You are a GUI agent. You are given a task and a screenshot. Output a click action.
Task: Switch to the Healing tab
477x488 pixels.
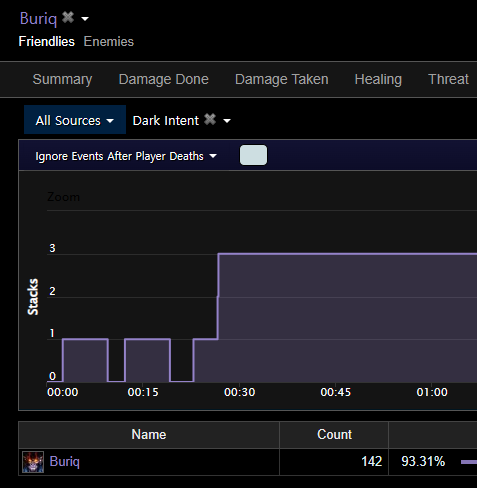(378, 79)
